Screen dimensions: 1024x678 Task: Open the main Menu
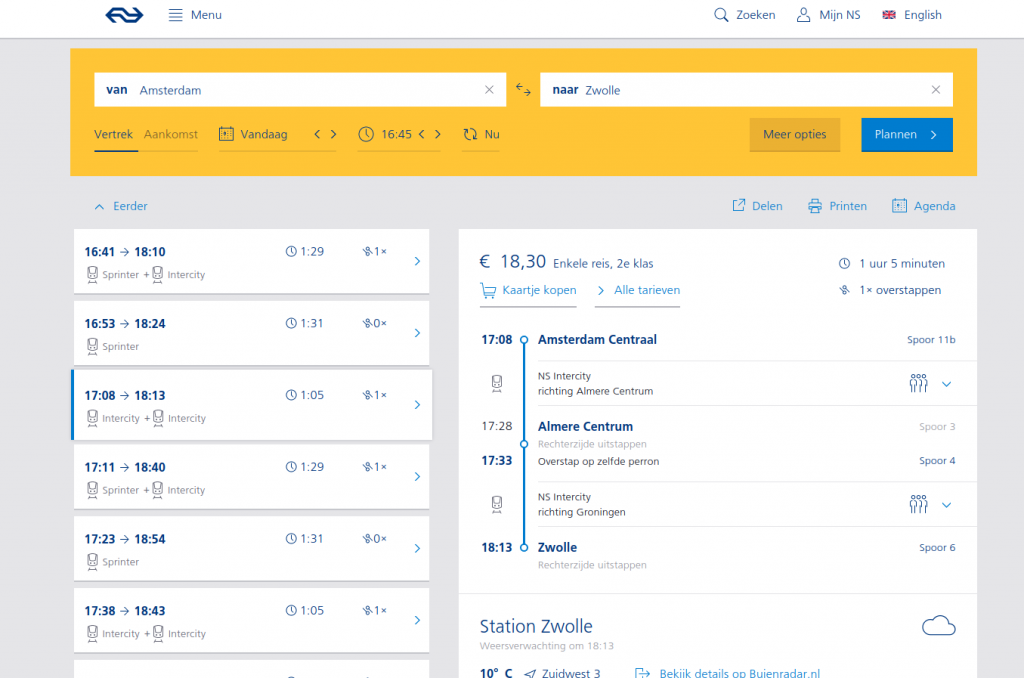point(195,15)
